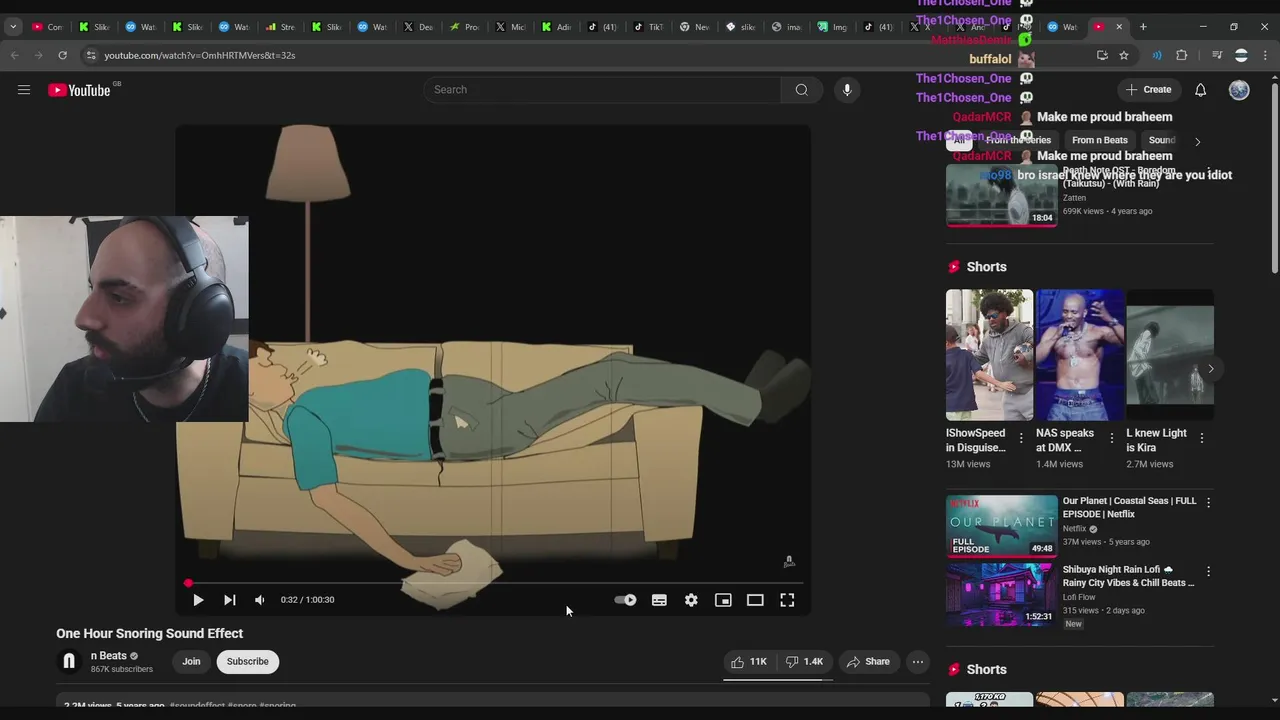Open Shibuya Night Rain Lofi thumbnail
This screenshot has width=1280, height=720.
point(1001,594)
